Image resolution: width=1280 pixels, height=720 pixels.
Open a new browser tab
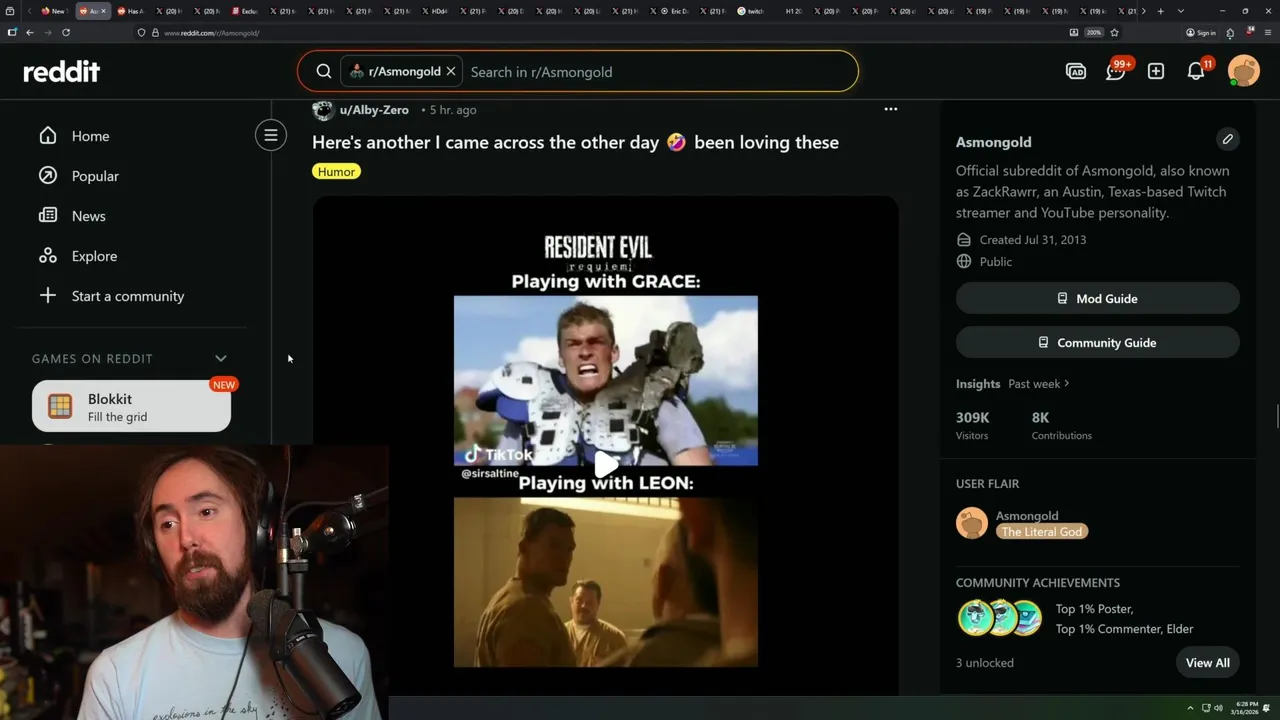coord(1160,11)
